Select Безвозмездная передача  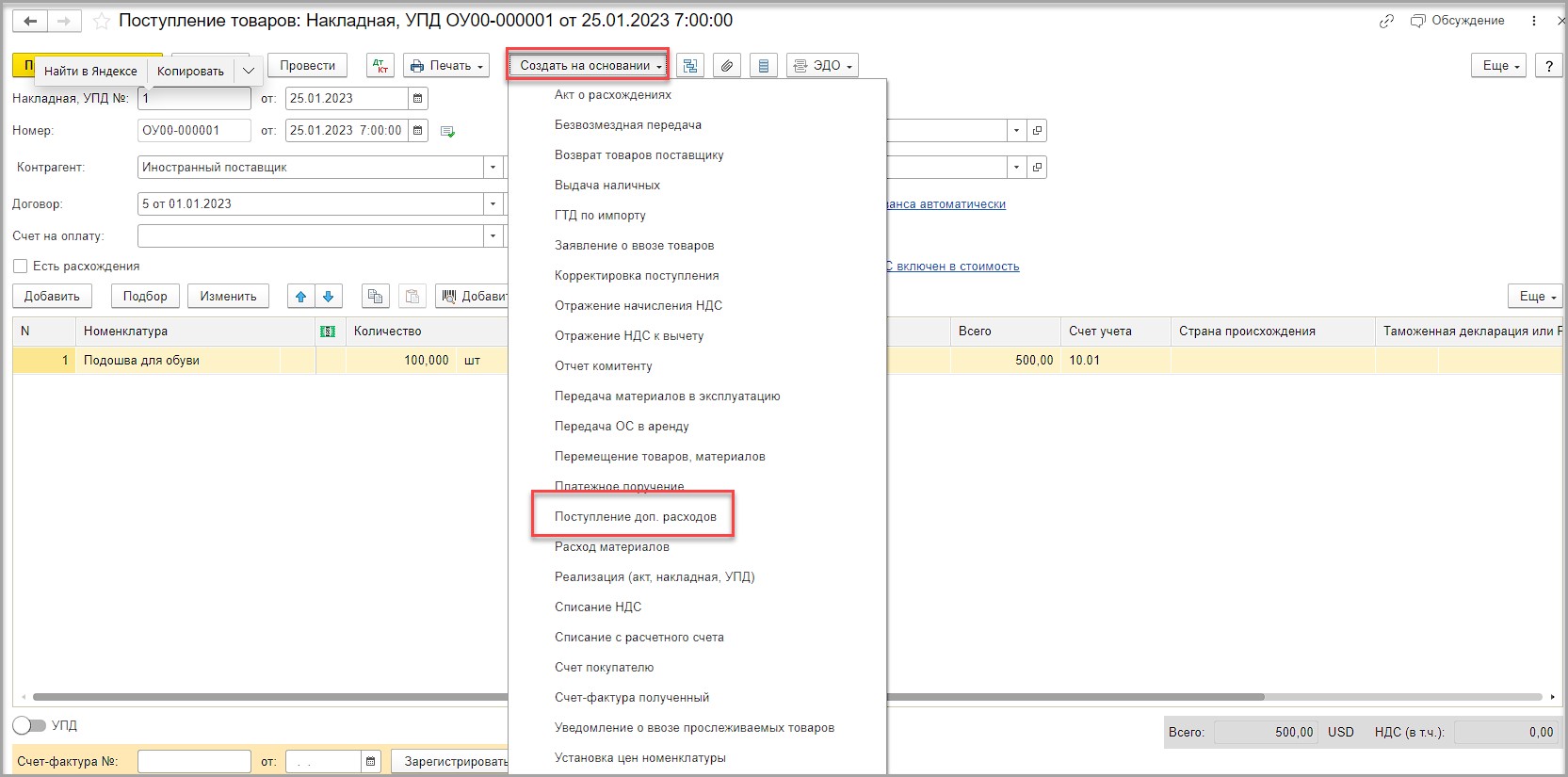[628, 124]
